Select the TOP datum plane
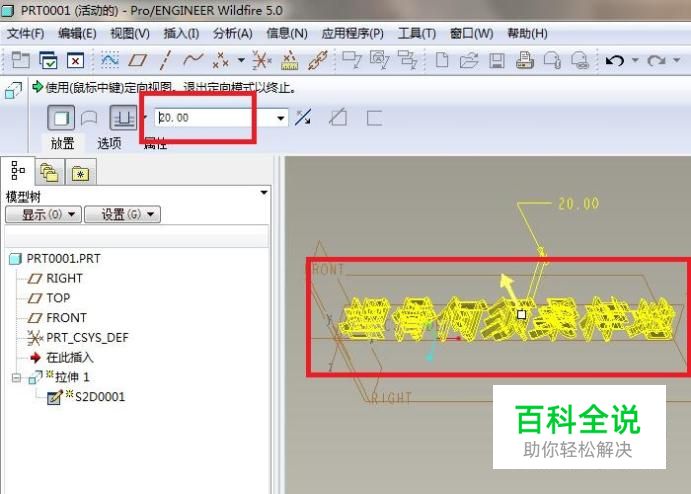 click(49, 298)
